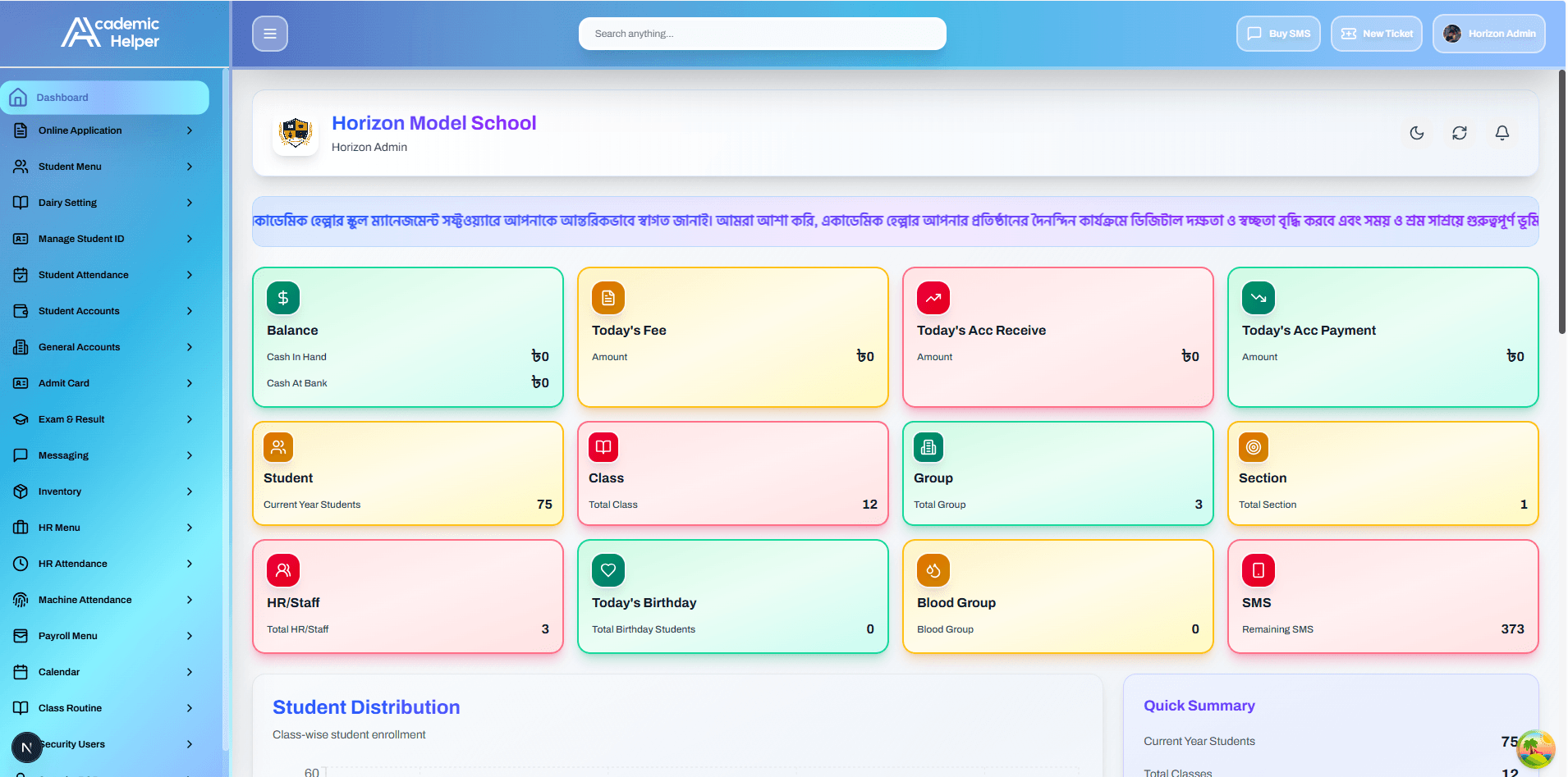Click the HR/Staff card user icon
The image size is (1568, 777).
point(283,570)
